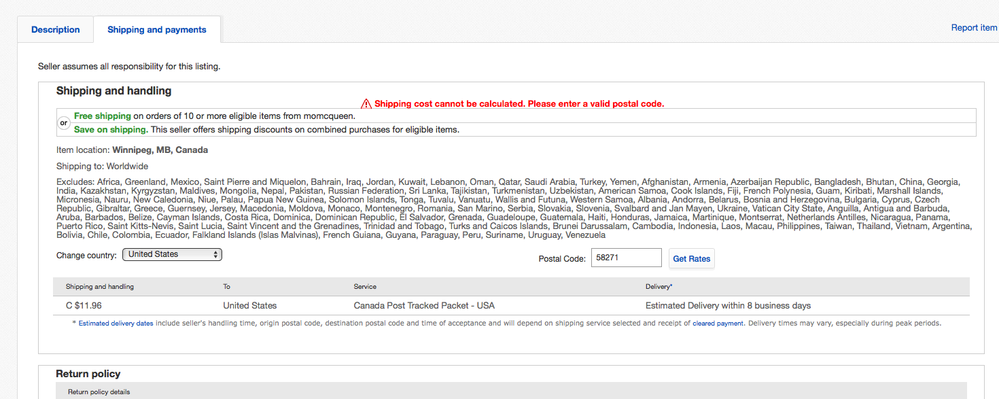Screen dimensions: 999x399
Task: Click the Service column header
Action: pos(365,287)
